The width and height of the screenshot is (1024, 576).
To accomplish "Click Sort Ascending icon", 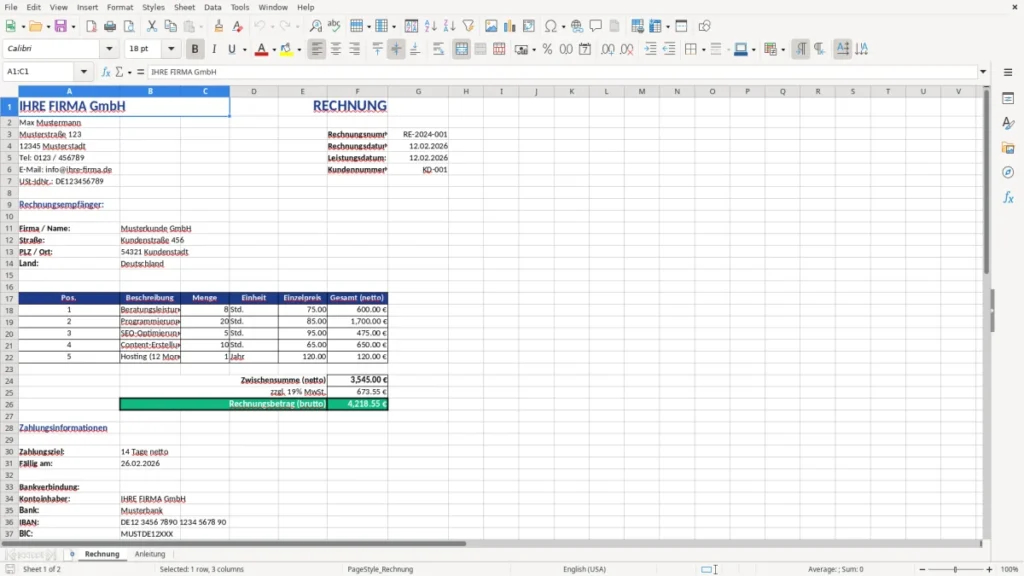I will pyautogui.click(x=430, y=26).
